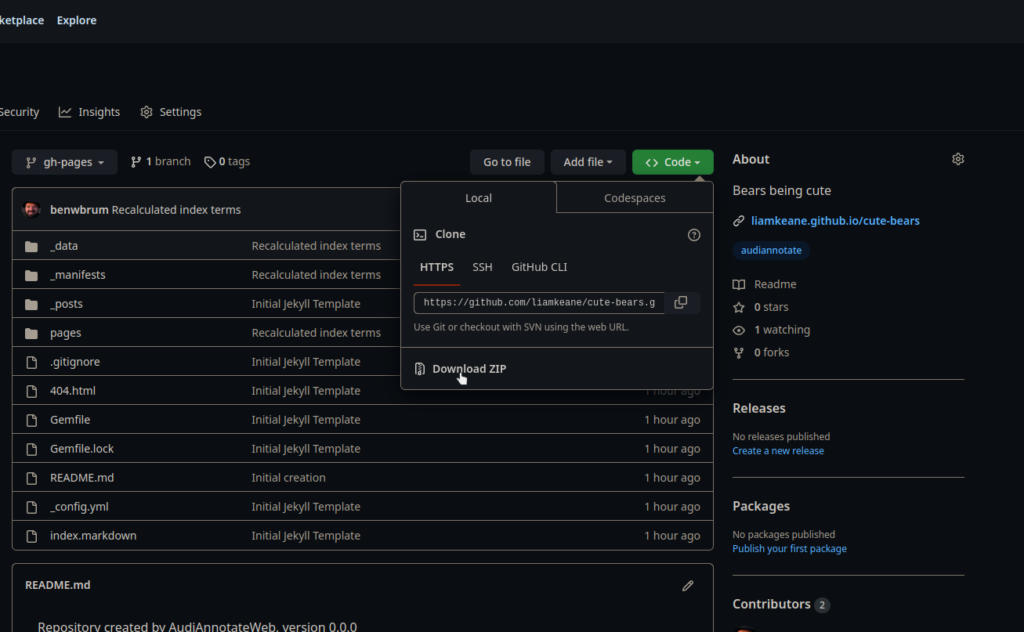Click the file icon beside _config.yml
The width and height of the screenshot is (1024, 632).
point(31,507)
